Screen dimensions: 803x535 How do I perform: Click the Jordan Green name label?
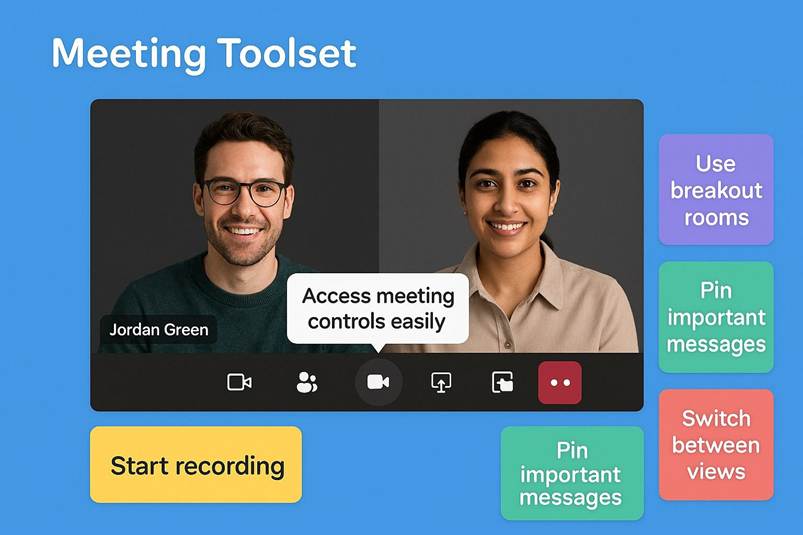pos(158,330)
